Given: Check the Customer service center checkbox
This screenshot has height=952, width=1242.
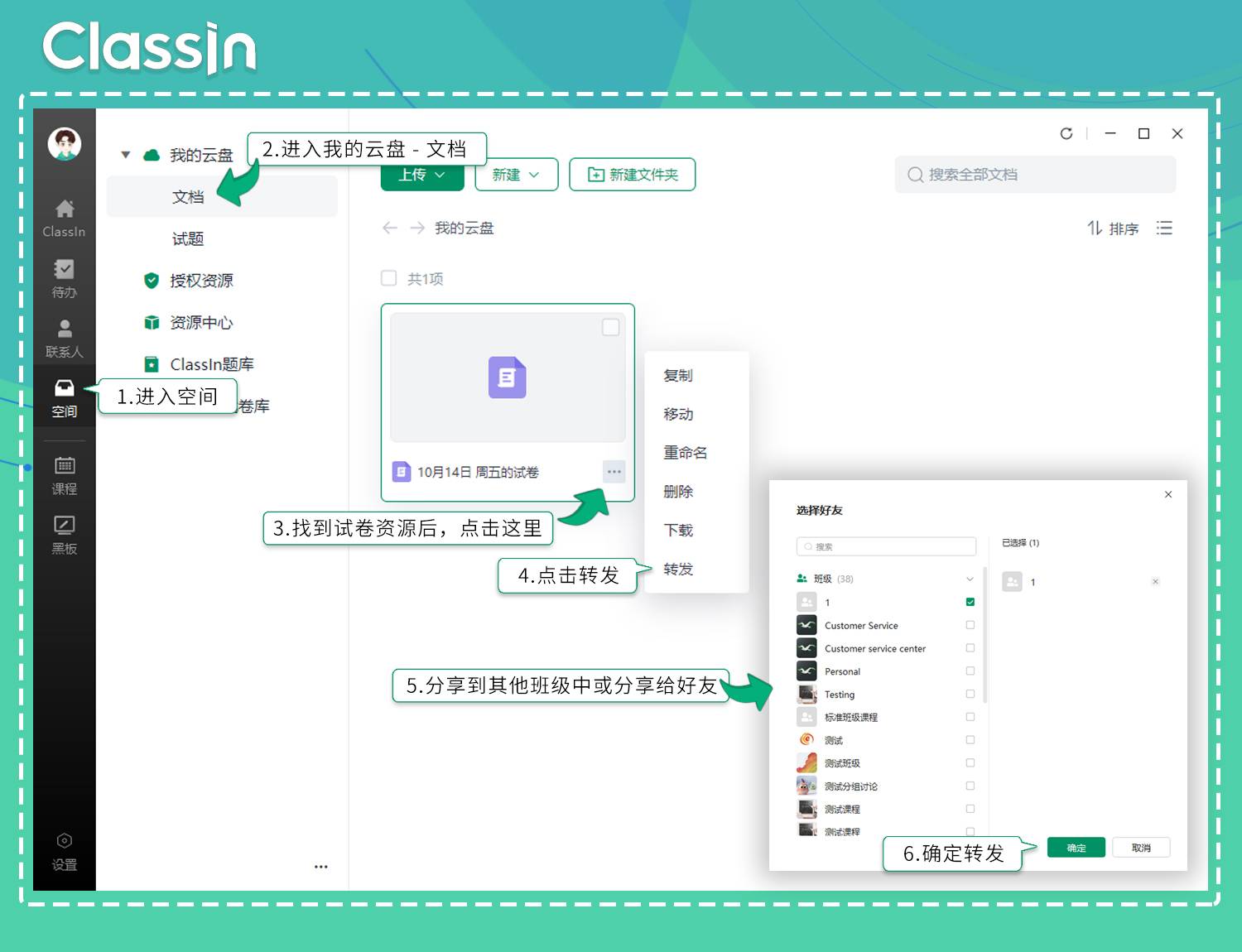Looking at the screenshot, I should (970, 648).
